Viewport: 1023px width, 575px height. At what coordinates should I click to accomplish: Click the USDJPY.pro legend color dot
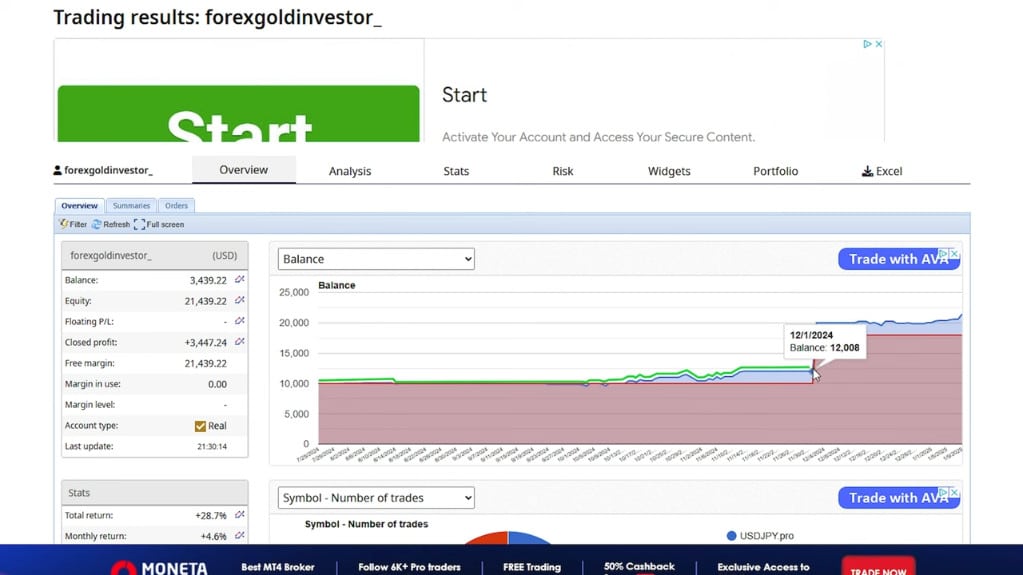(732, 536)
